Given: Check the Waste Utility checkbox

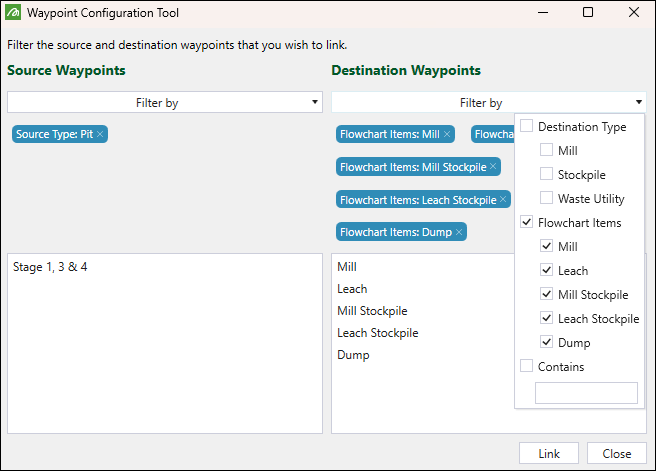Looking at the screenshot, I should pyautogui.click(x=547, y=199).
